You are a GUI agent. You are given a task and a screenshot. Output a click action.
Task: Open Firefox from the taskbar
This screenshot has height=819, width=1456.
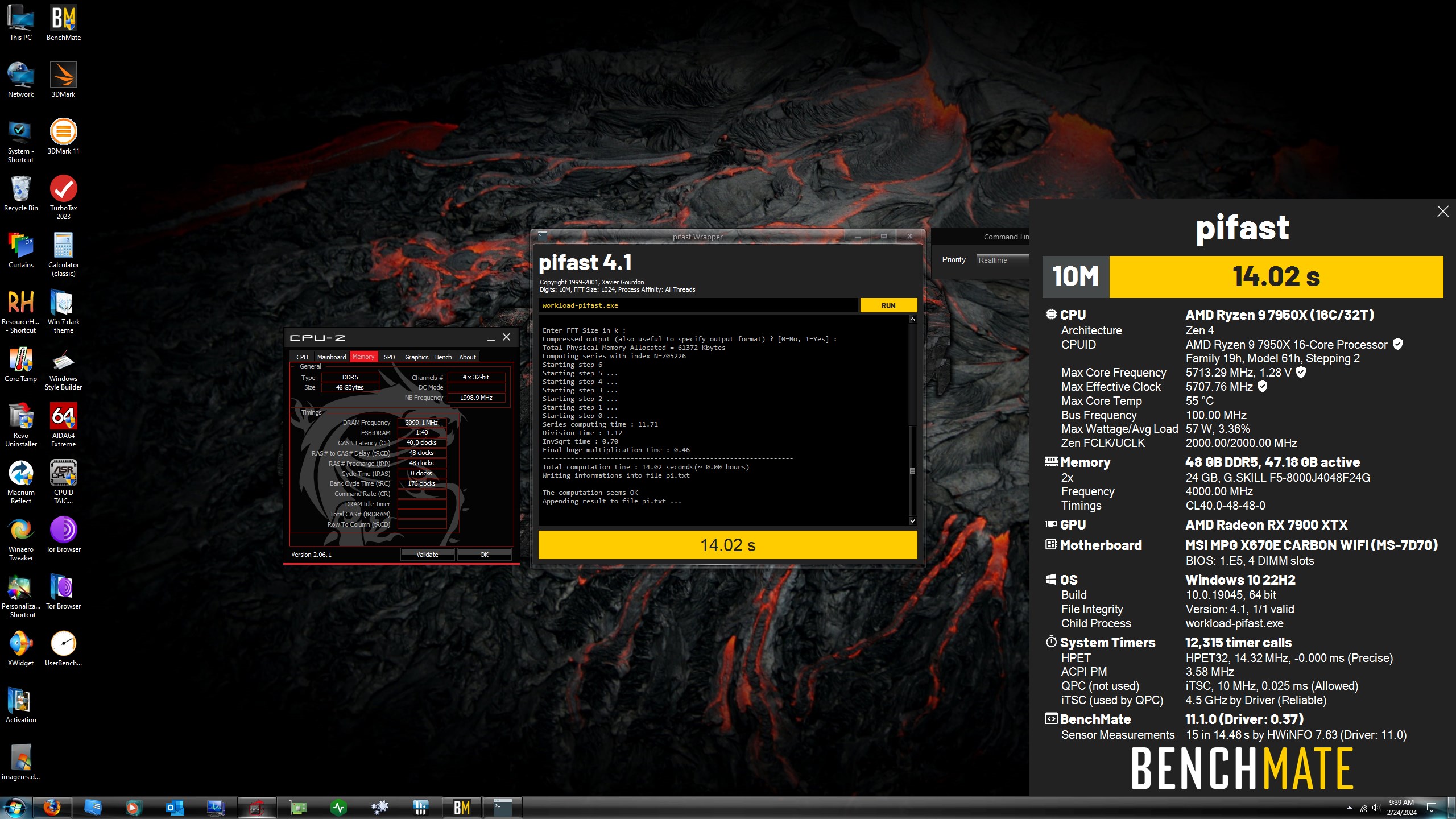[x=52, y=808]
